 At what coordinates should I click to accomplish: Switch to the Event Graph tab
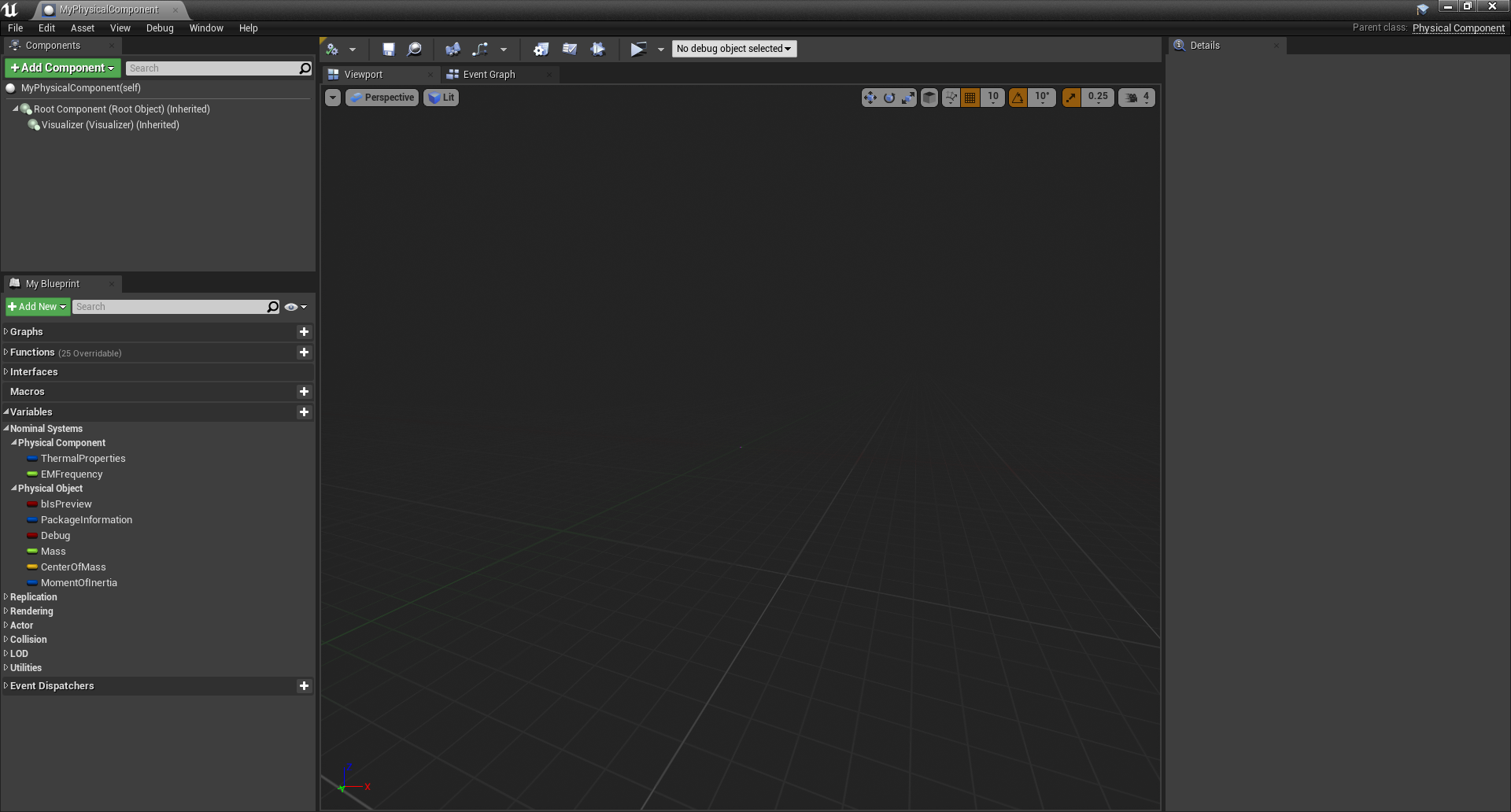[x=489, y=75]
